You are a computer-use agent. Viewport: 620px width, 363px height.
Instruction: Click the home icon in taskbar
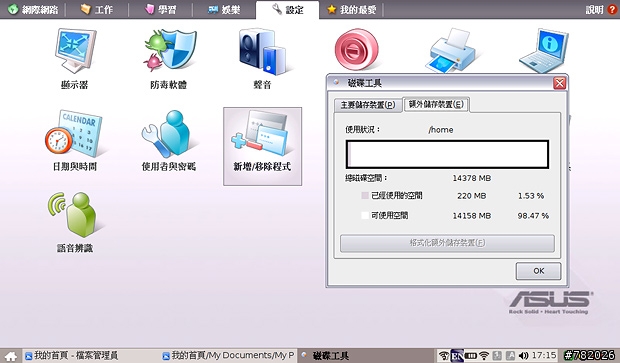pos(11,355)
